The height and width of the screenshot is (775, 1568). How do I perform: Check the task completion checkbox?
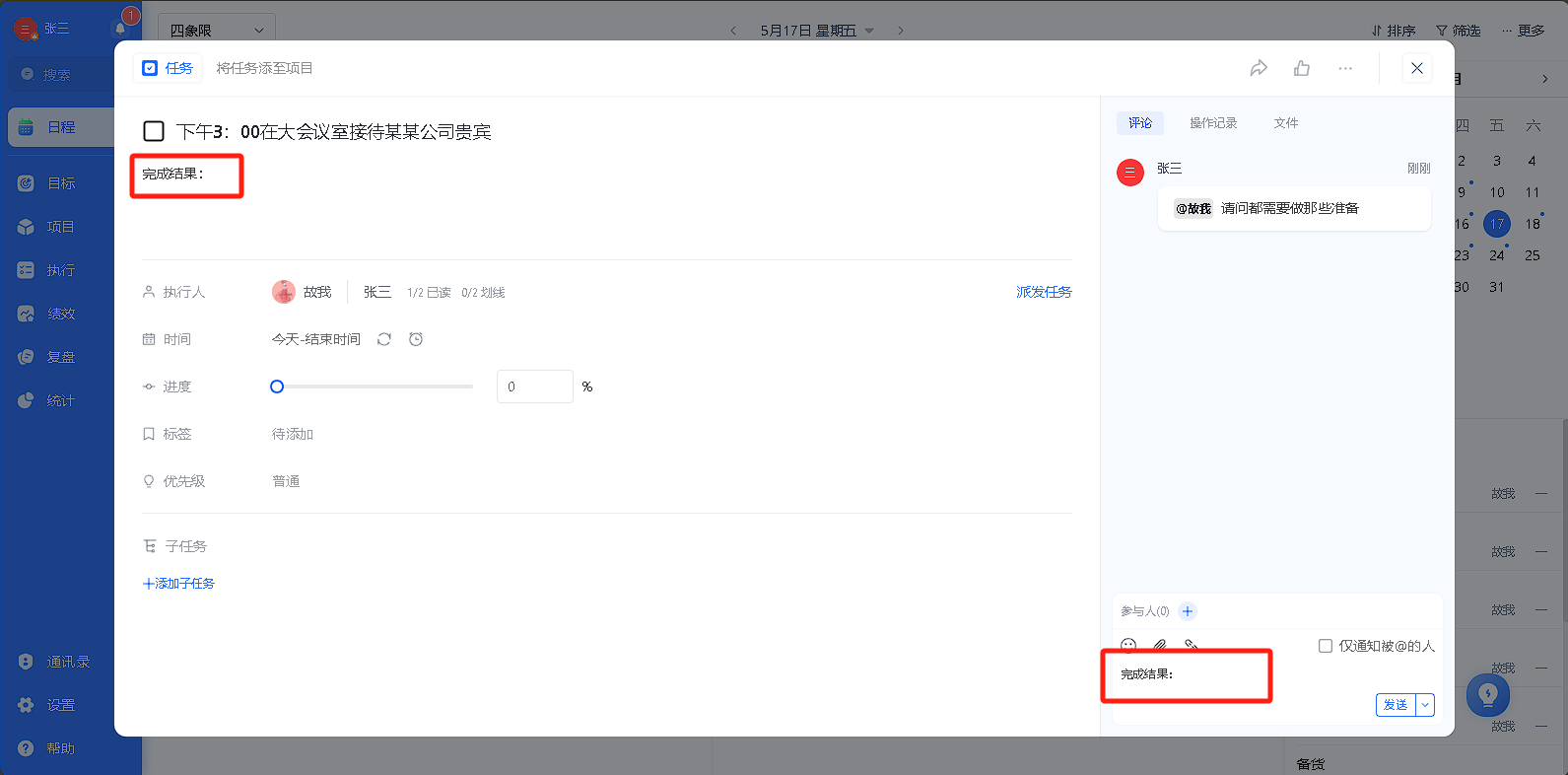point(154,131)
